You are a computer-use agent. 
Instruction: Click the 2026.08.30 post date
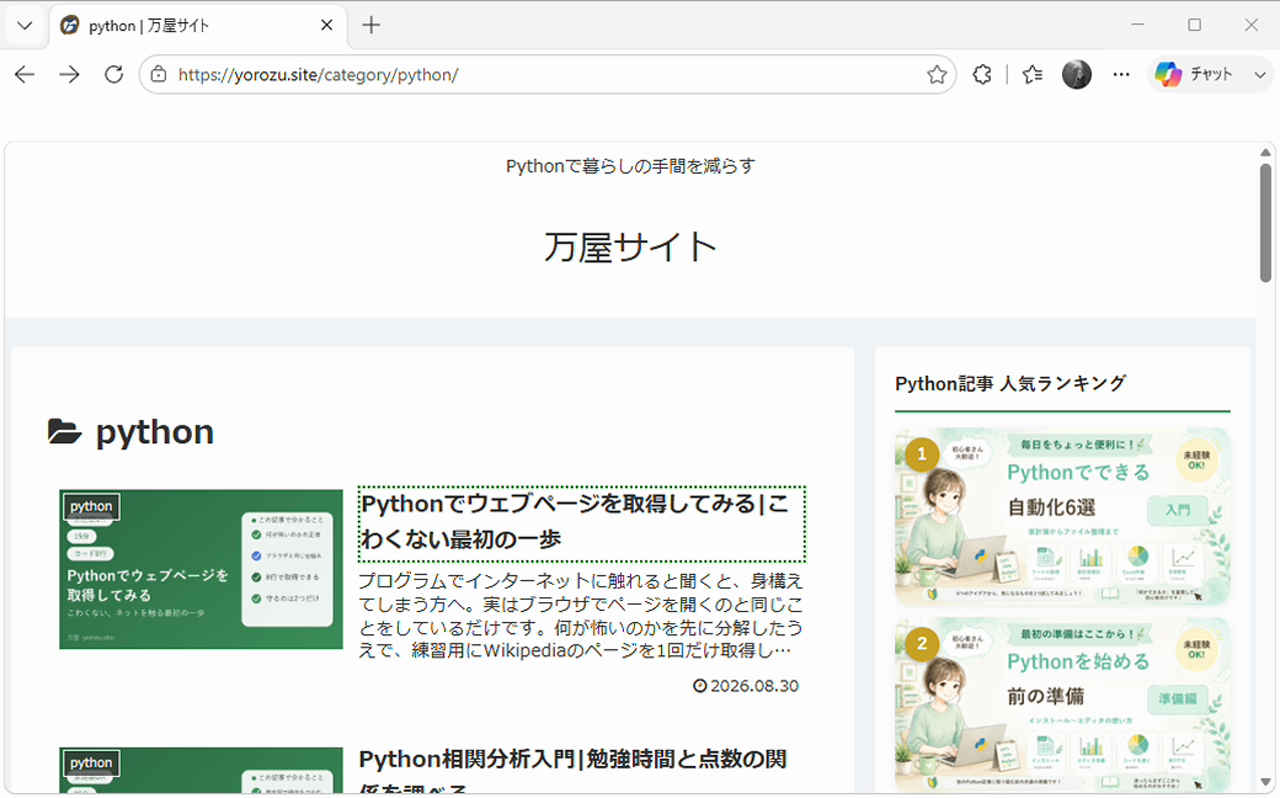(754, 686)
